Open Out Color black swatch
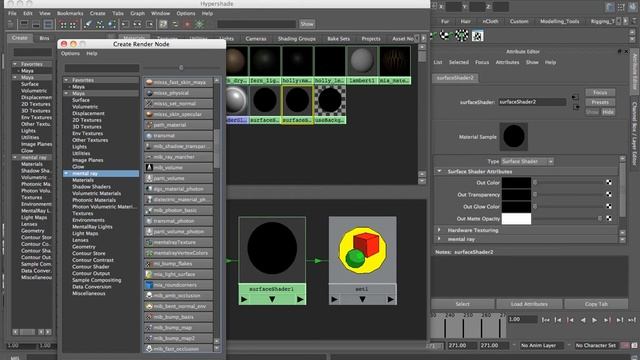 point(516,182)
